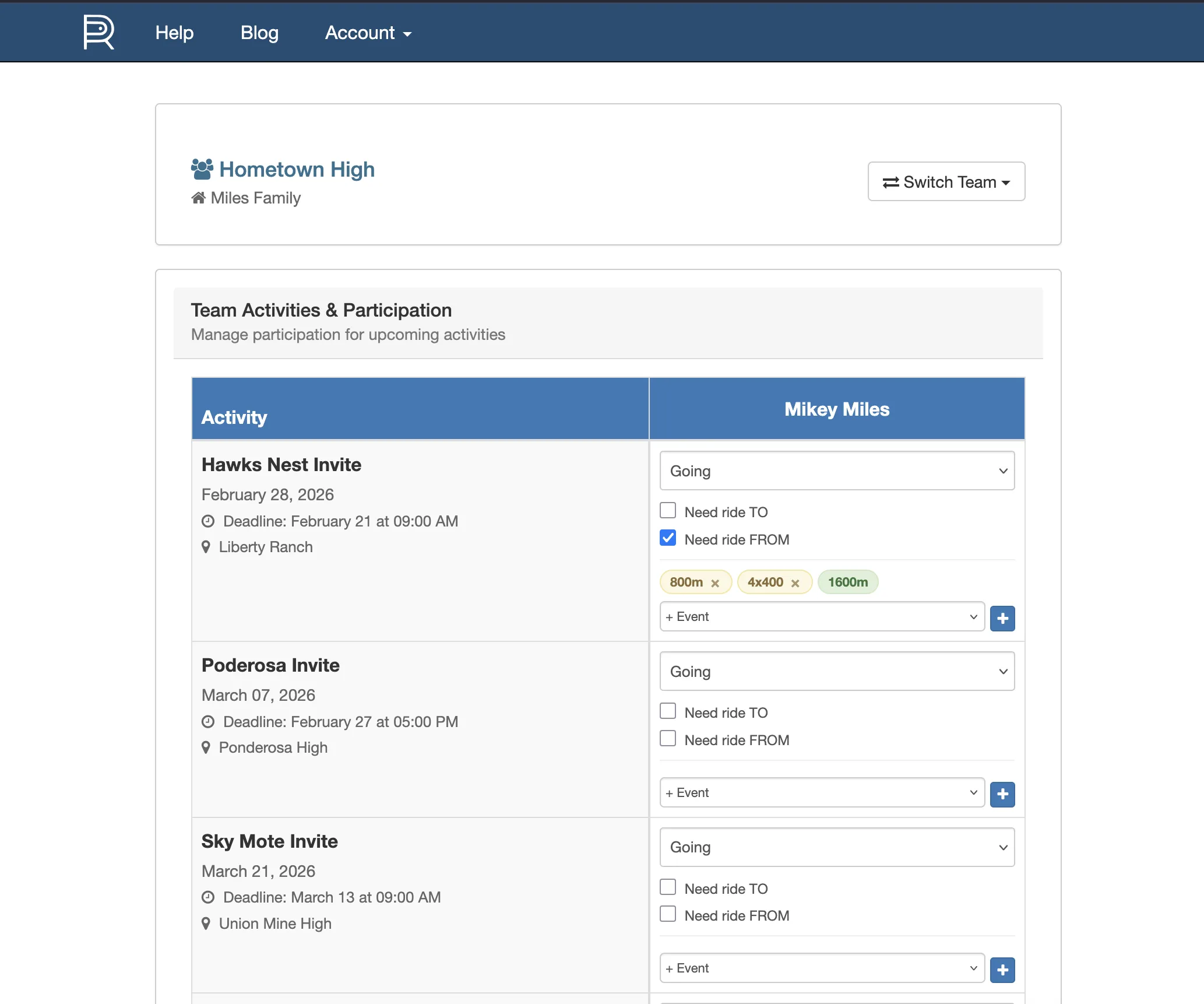
Task: Check Need ride FROM for Poderosa Invite
Action: [668, 739]
